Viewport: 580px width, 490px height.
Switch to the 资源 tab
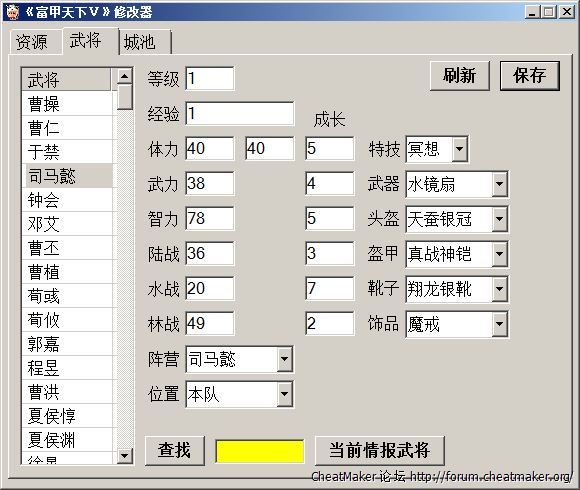coord(33,42)
